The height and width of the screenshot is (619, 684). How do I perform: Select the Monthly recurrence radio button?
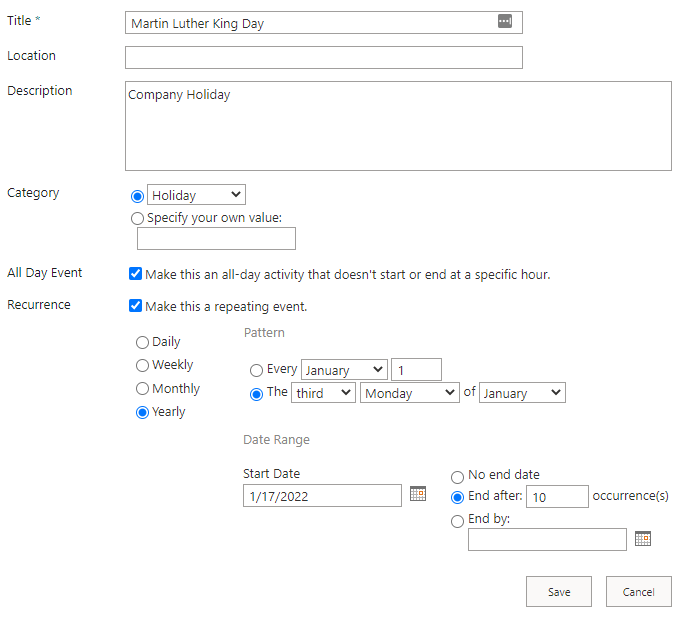(142, 389)
